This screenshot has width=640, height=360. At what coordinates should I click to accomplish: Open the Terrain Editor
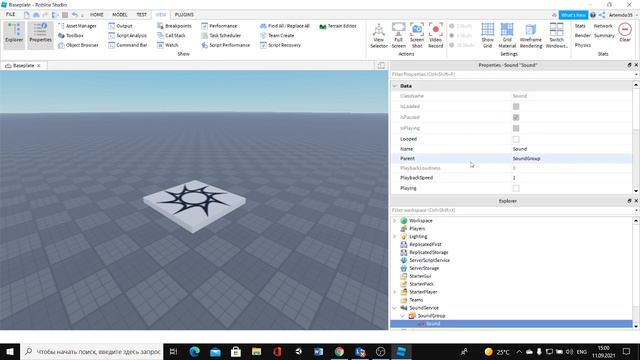click(338, 26)
